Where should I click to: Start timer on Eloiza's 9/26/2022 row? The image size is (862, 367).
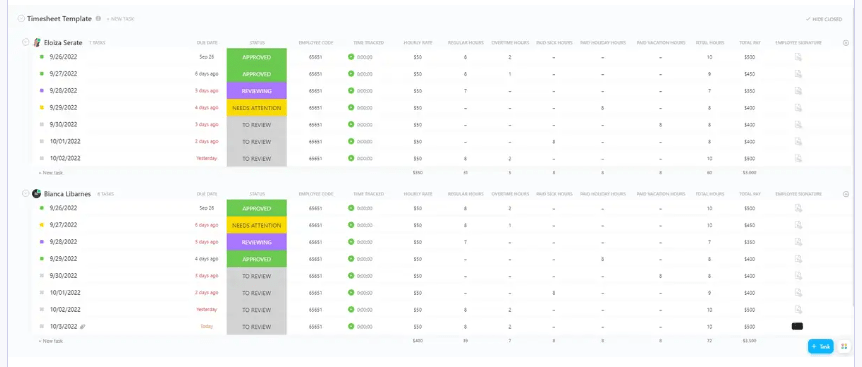click(x=351, y=57)
